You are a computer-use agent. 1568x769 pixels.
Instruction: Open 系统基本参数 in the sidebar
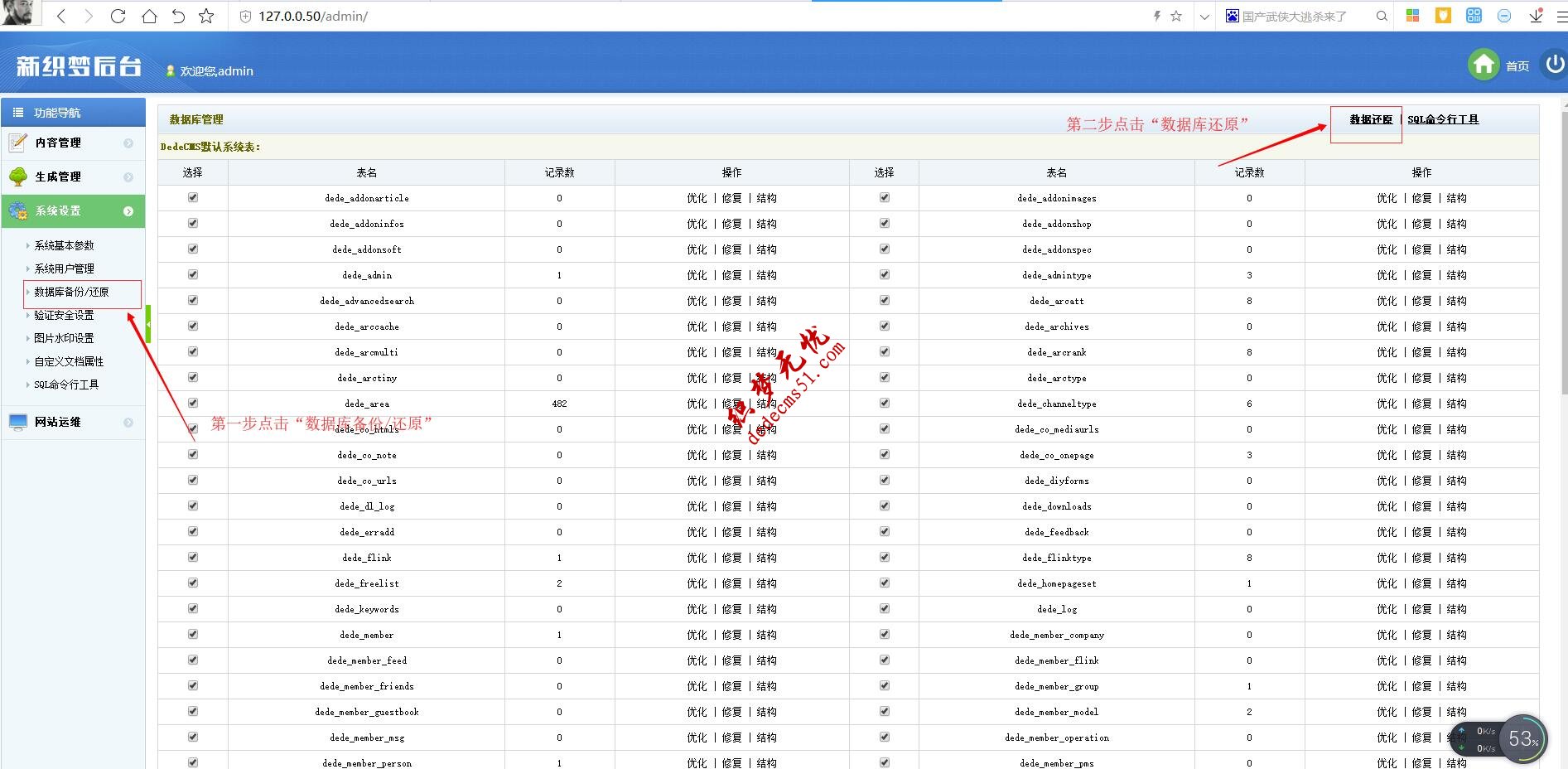click(64, 245)
